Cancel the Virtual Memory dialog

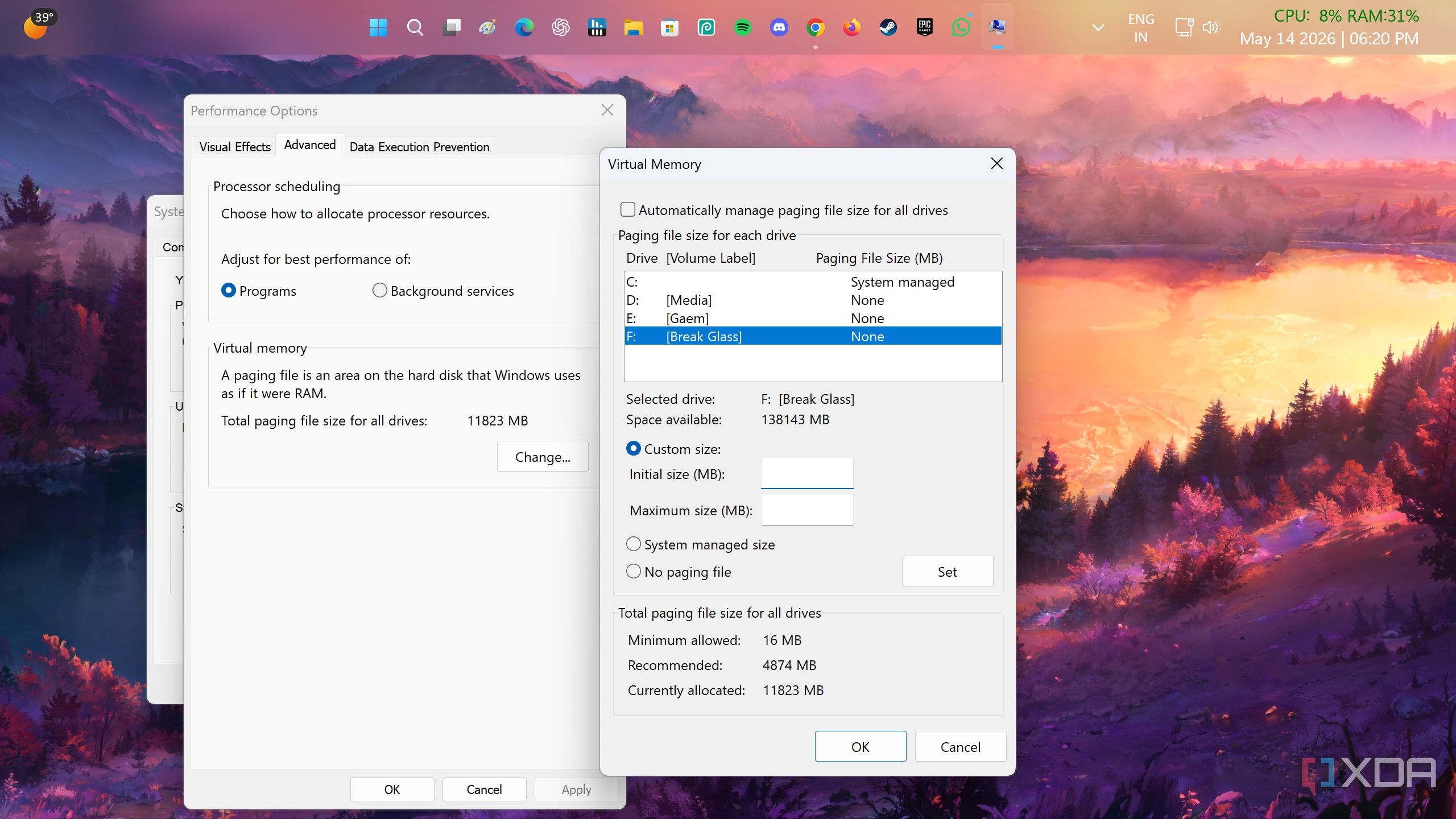[x=960, y=747]
